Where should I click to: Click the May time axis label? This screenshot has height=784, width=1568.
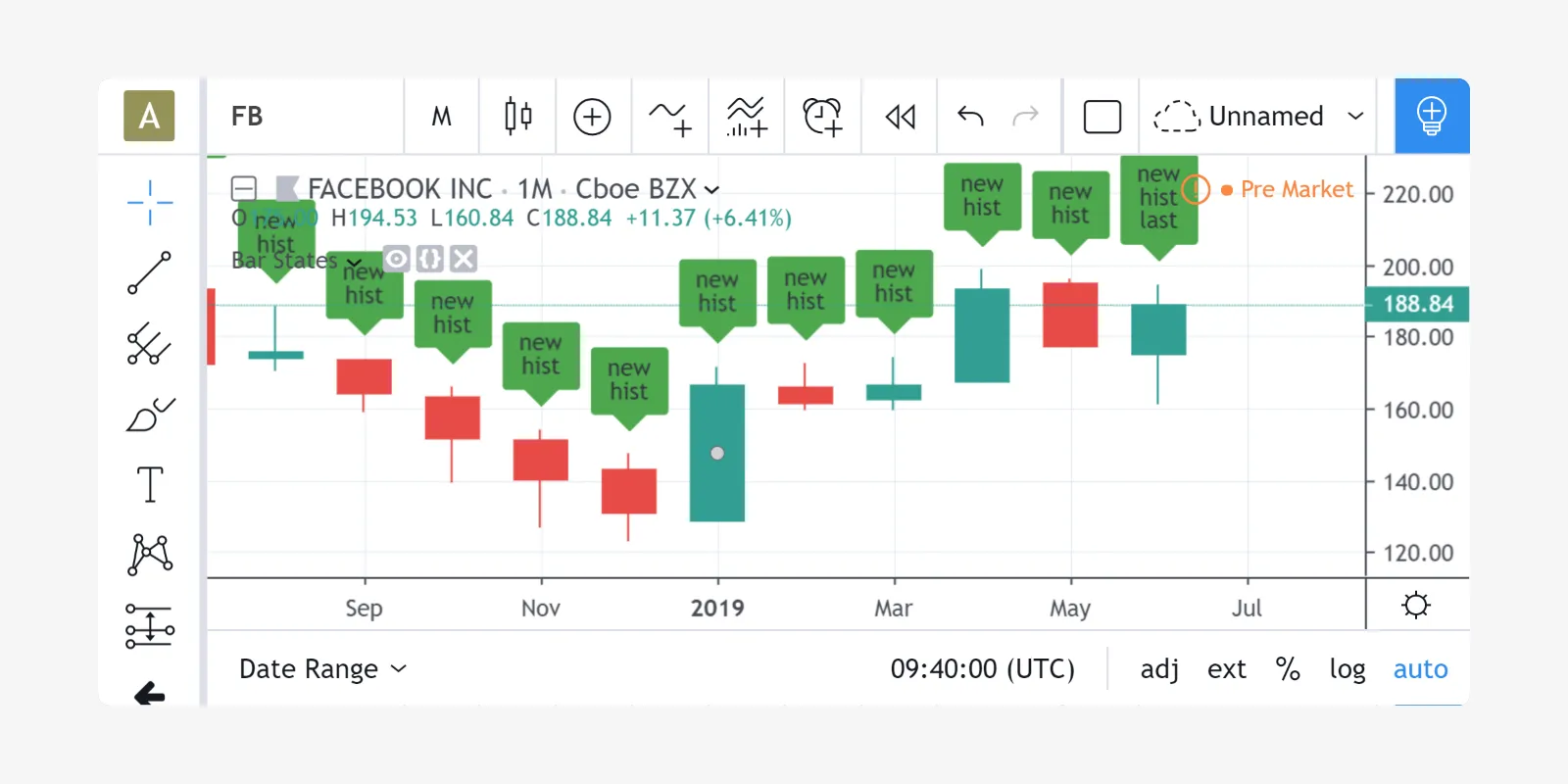coord(1070,609)
